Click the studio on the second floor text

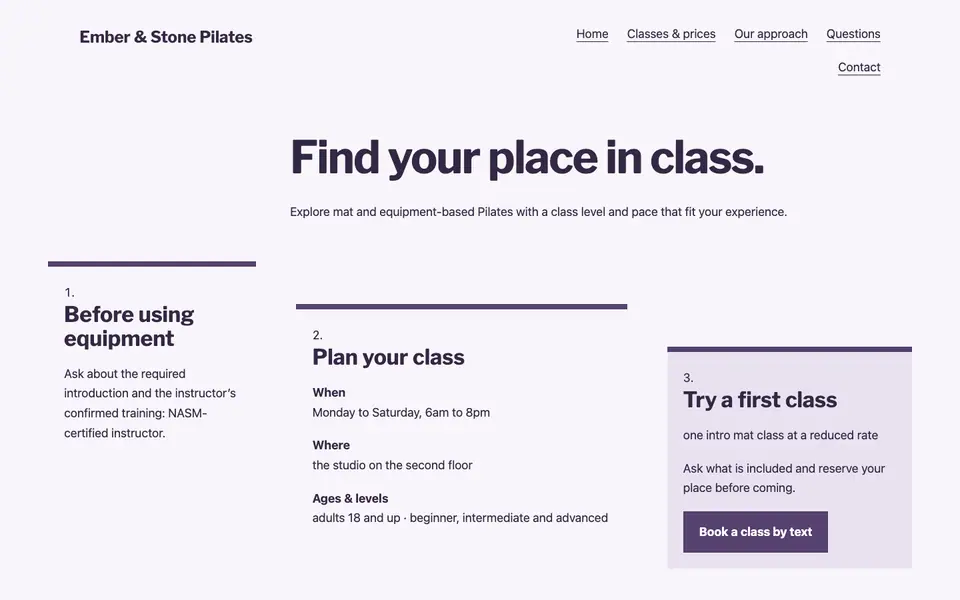click(392, 465)
